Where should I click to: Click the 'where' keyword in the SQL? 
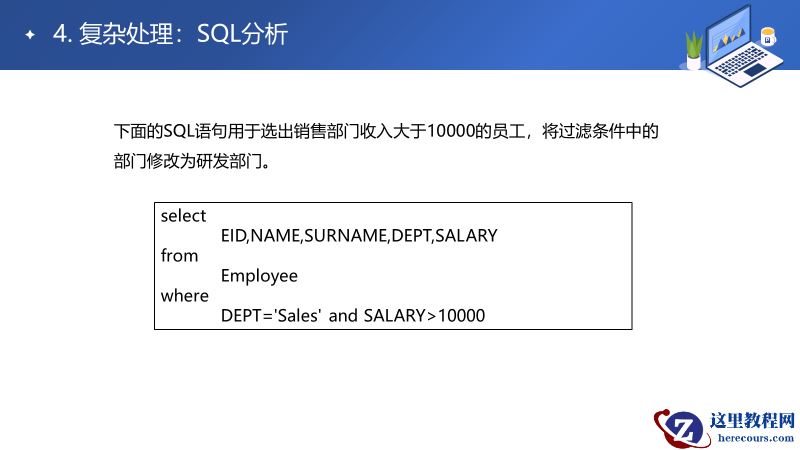pos(185,296)
